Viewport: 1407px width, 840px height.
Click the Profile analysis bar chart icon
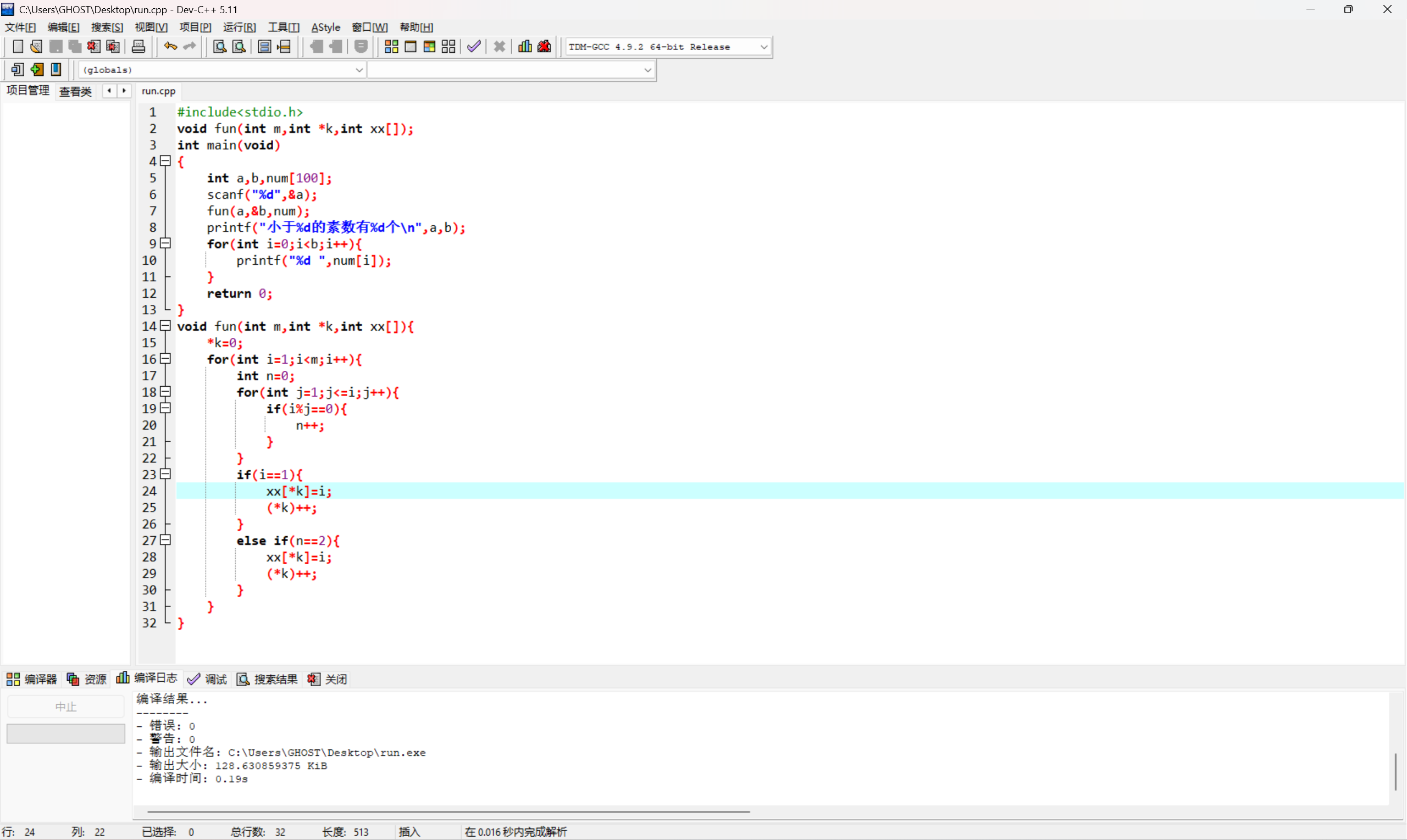point(525,47)
